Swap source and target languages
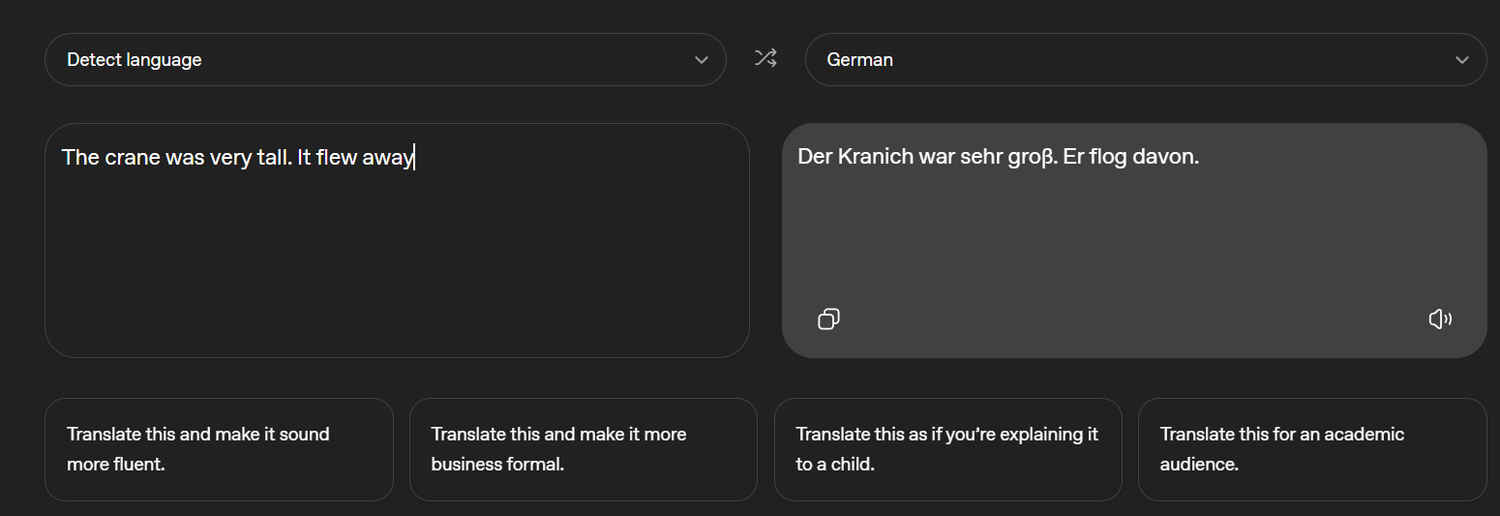The image size is (1500, 516). (x=765, y=59)
